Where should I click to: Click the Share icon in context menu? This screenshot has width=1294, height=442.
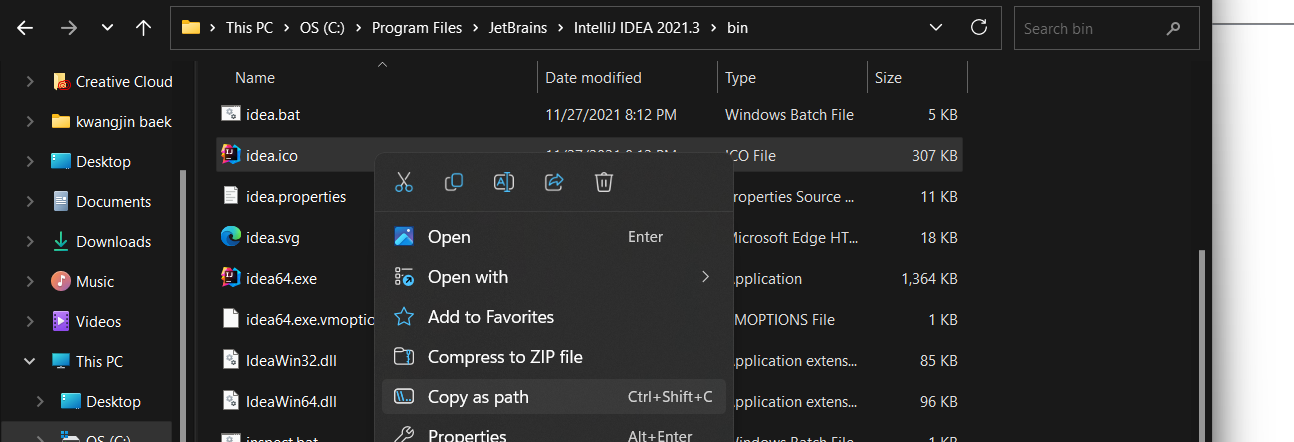pyautogui.click(x=554, y=182)
